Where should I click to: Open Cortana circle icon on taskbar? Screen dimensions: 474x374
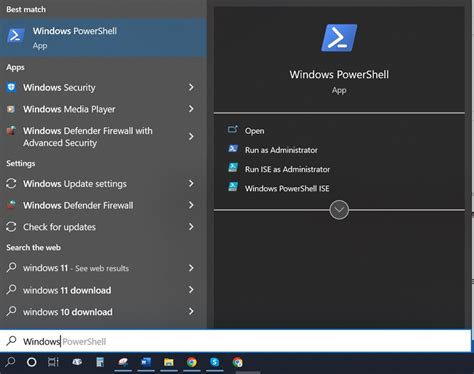[x=32, y=362]
